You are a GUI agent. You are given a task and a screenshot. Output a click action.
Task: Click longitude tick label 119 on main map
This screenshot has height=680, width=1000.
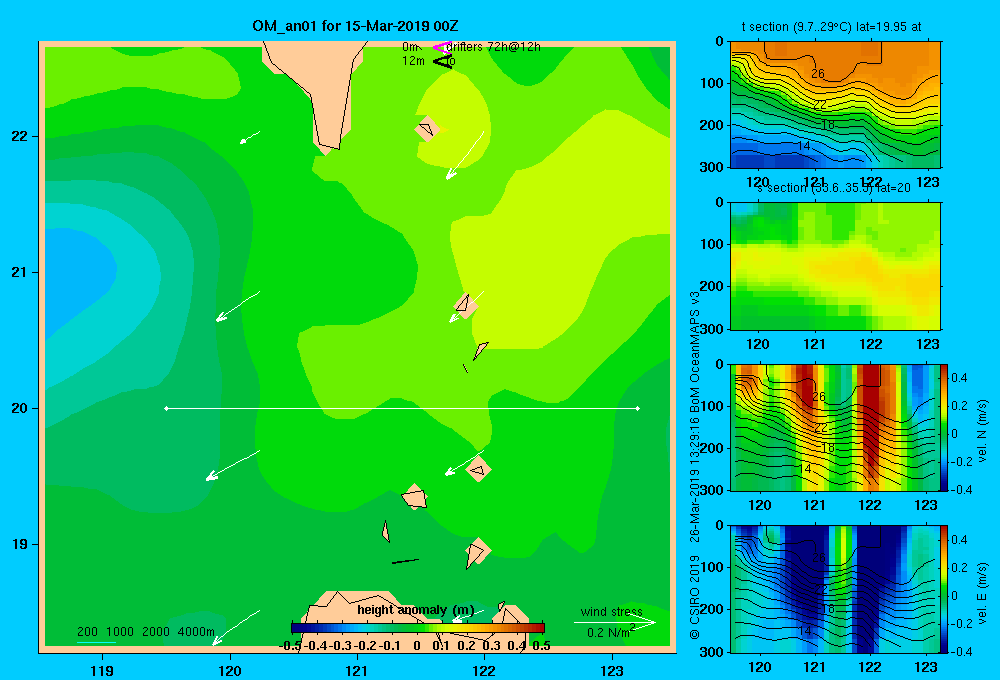(x=102, y=671)
